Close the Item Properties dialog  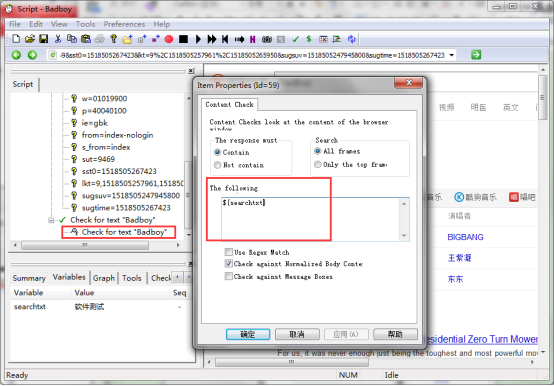click(408, 83)
